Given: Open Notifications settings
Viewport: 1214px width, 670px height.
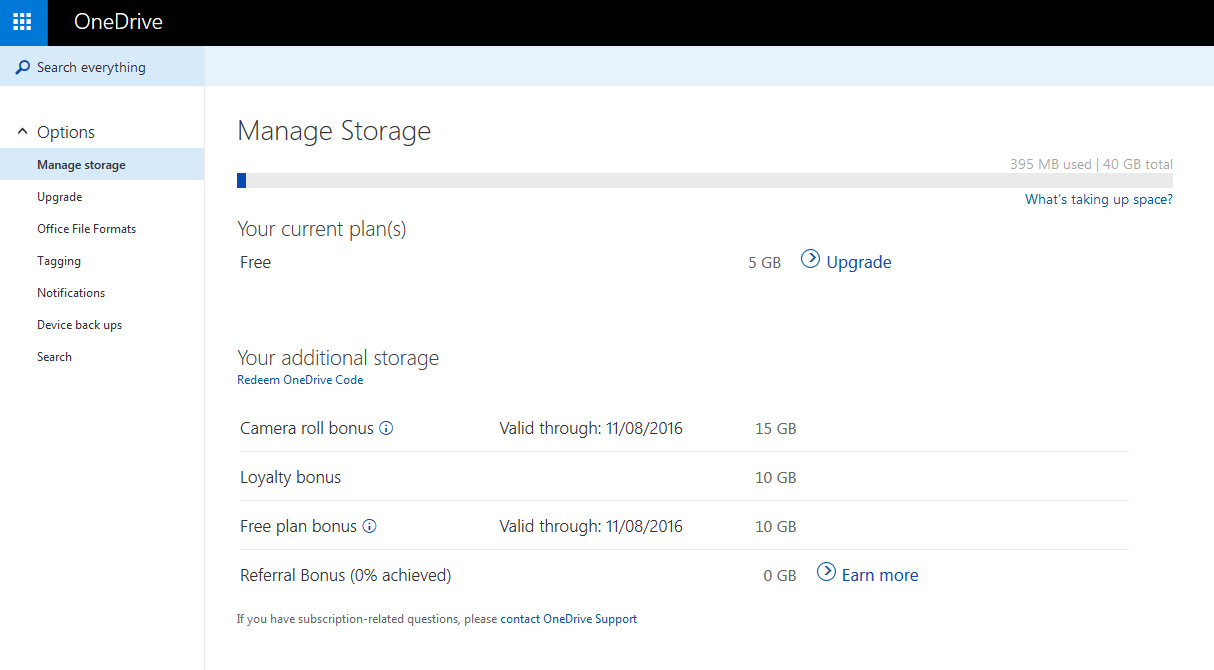Looking at the screenshot, I should (71, 293).
